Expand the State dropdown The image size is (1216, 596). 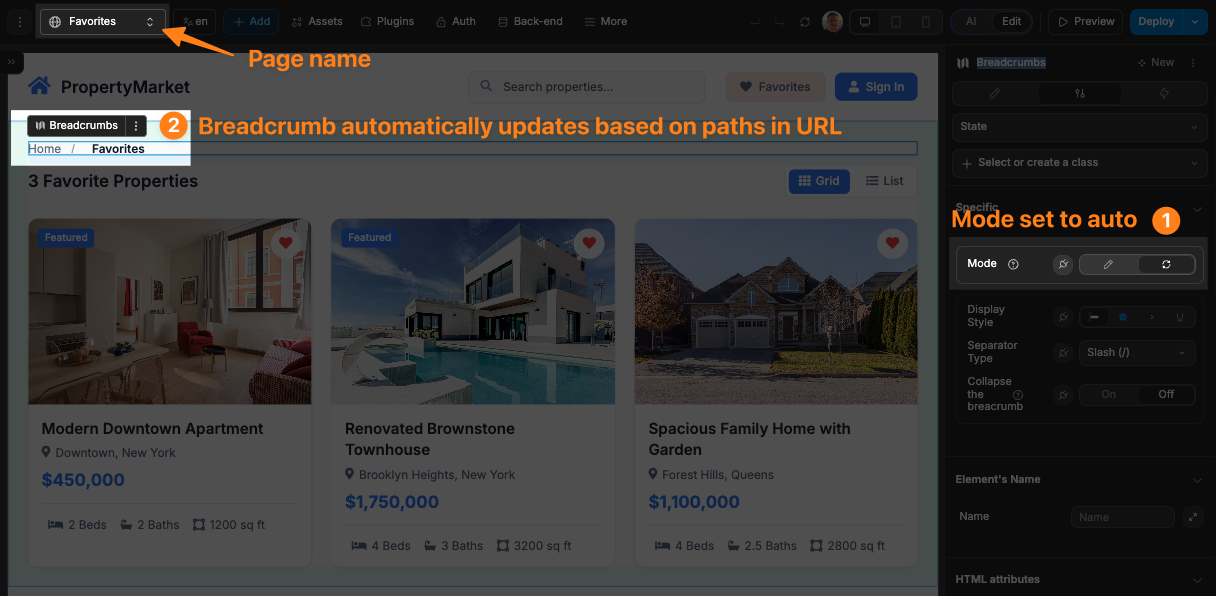pyautogui.click(x=1076, y=127)
